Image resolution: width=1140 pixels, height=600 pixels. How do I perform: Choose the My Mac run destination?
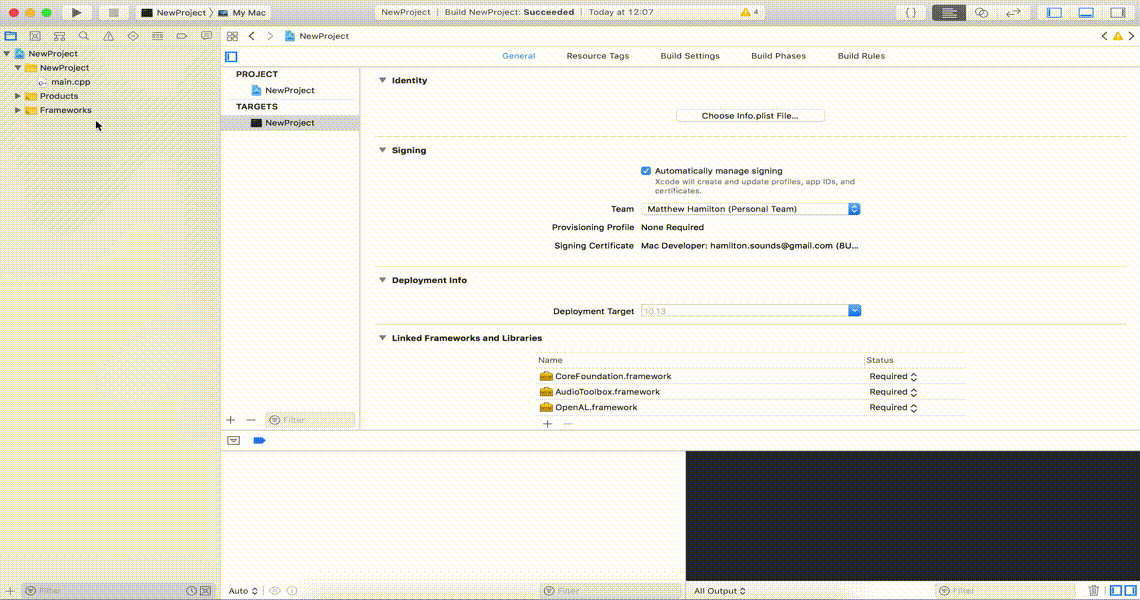(x=242, y=12)
